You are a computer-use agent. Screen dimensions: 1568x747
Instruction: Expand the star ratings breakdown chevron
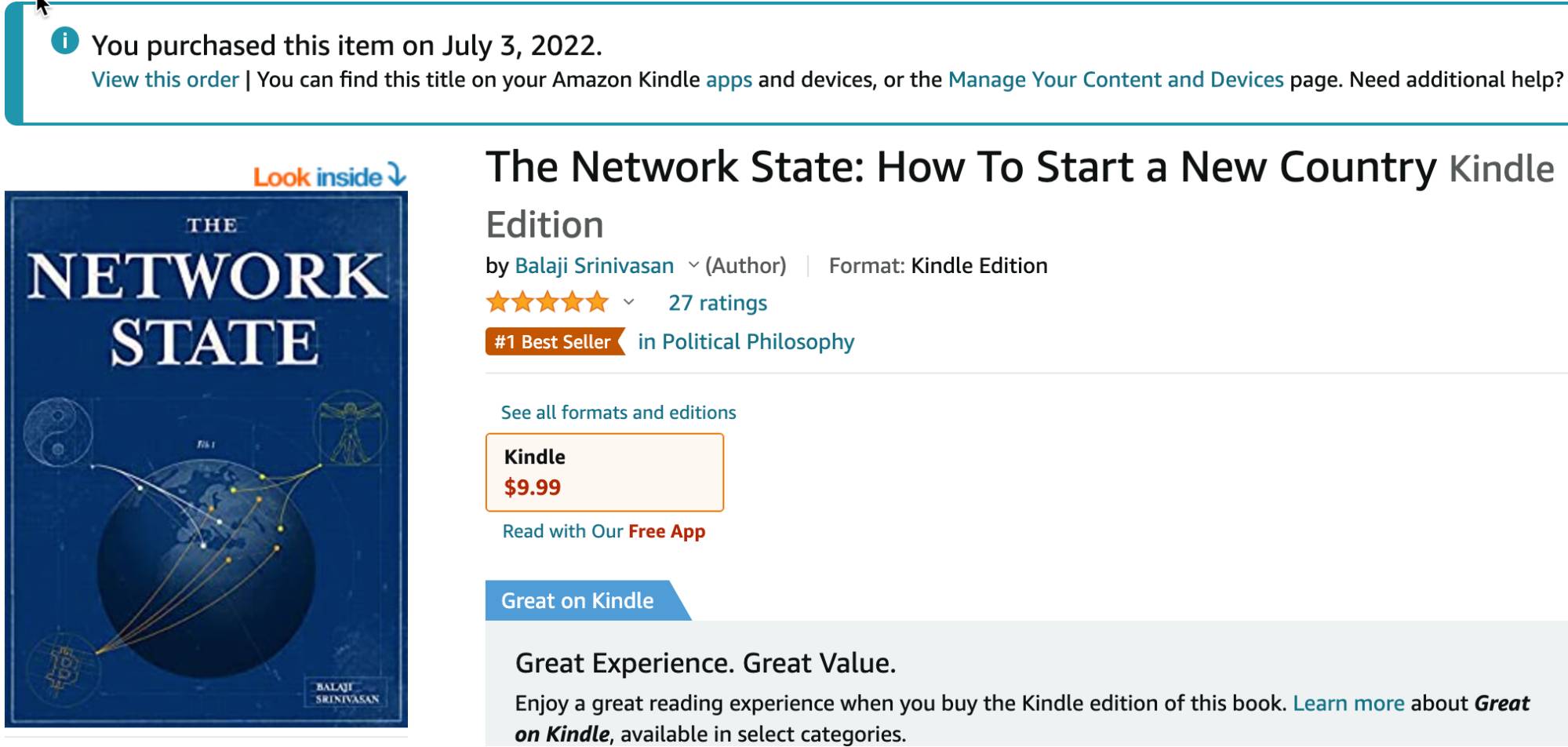(628, 302)
